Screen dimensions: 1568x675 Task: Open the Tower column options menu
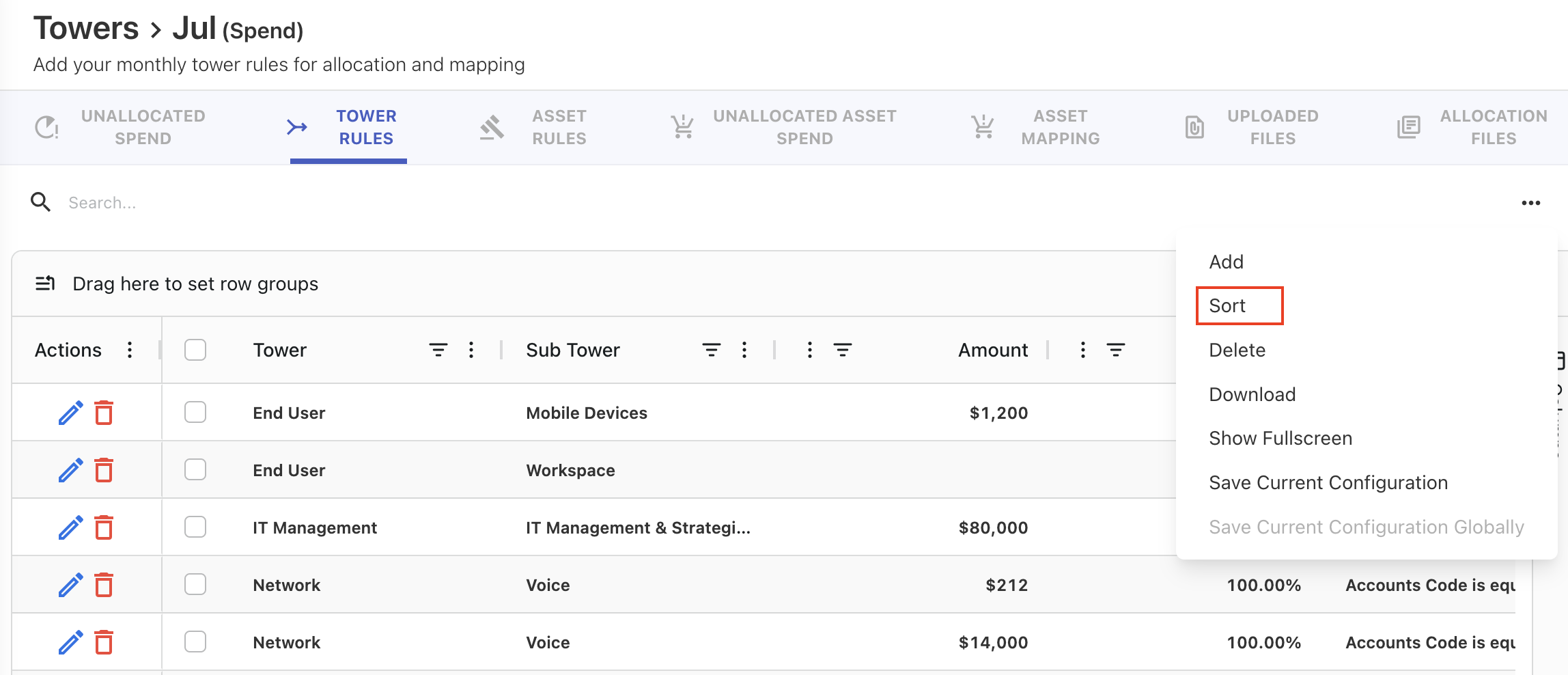pyautogui.click(x=471, y=350)
